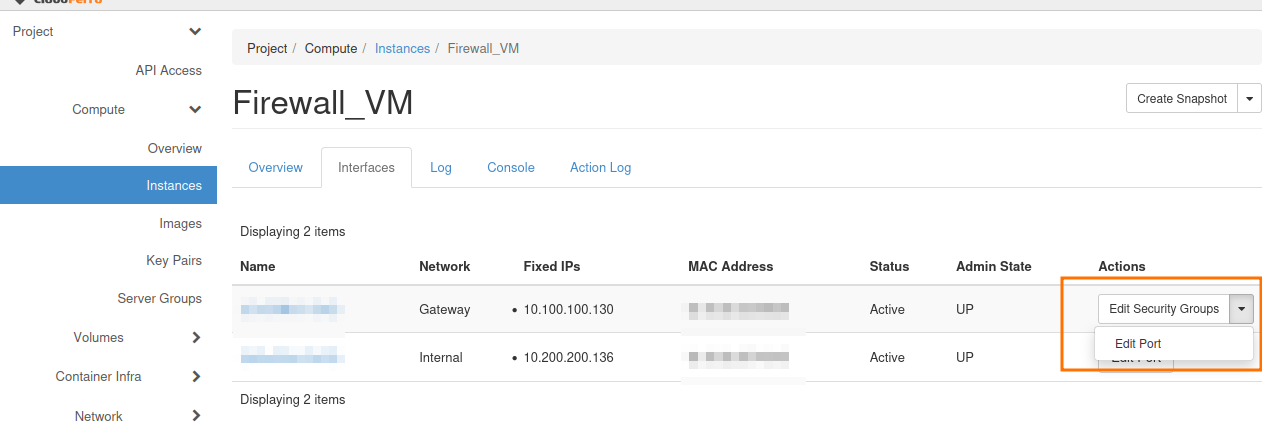This screenshot has width=1262, height=443.
Task: Go to Images in the sidebar
Action: pos(180,224)
